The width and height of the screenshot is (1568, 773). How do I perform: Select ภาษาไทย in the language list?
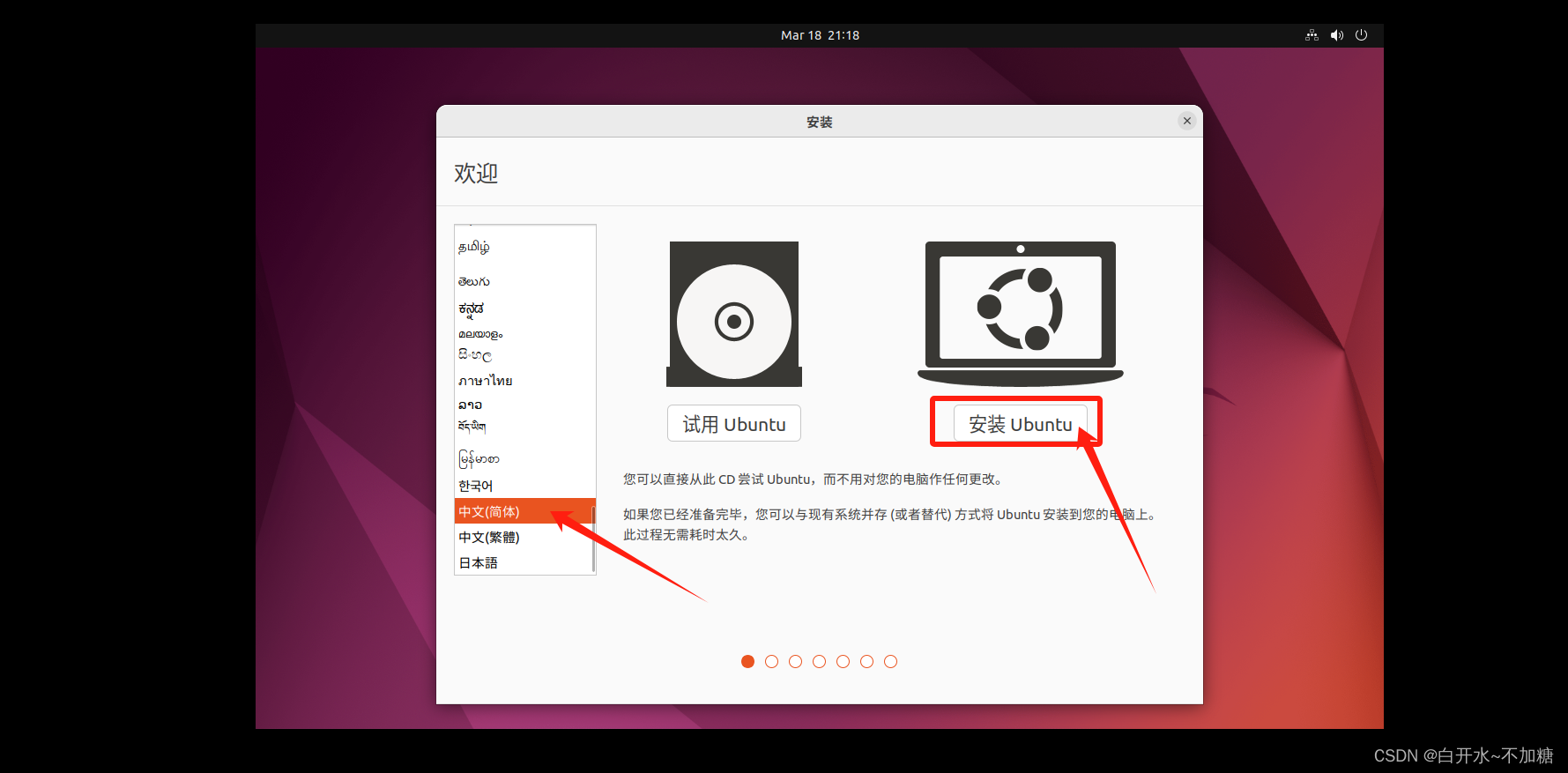click(x=525, y=381)
